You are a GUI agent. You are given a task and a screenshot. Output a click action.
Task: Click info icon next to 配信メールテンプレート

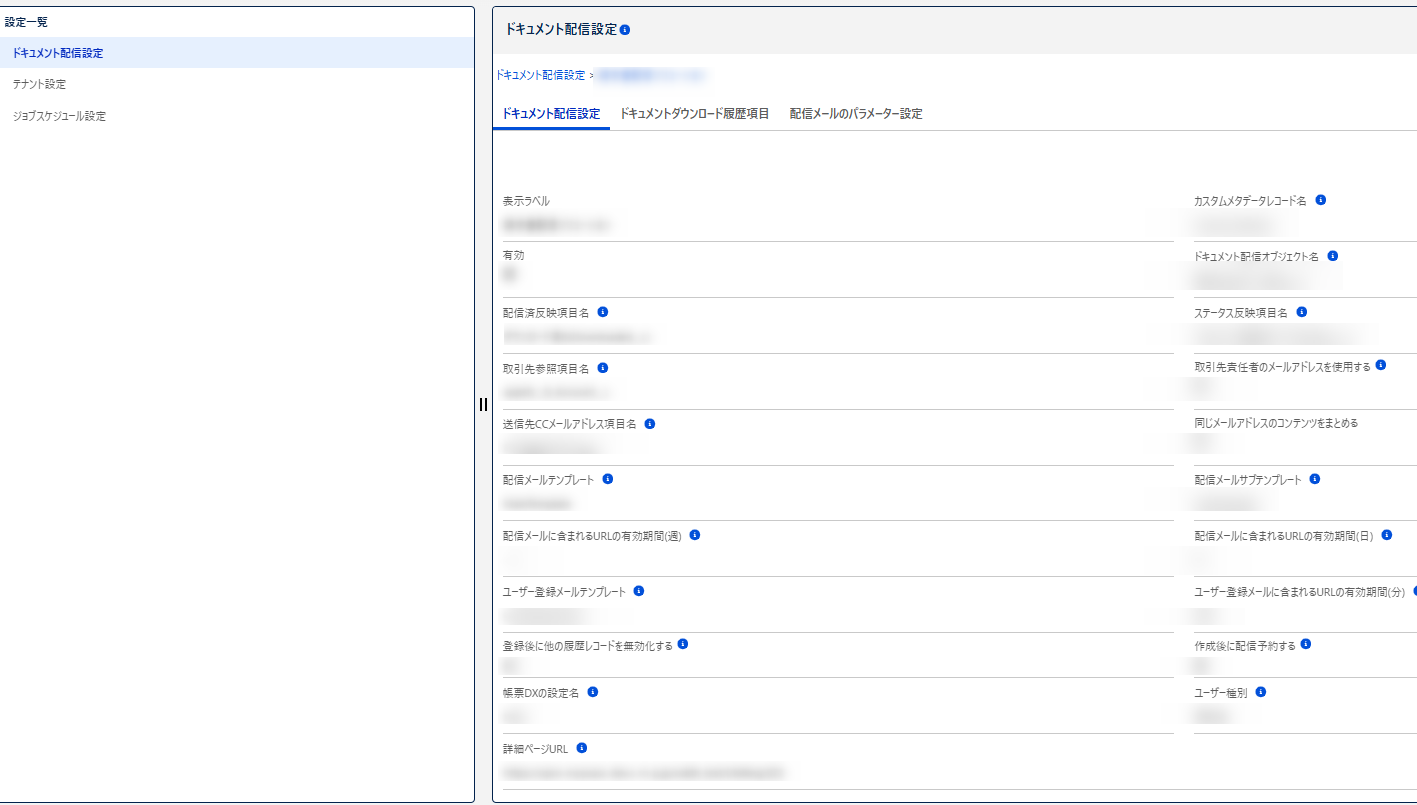tap(607, 479)
